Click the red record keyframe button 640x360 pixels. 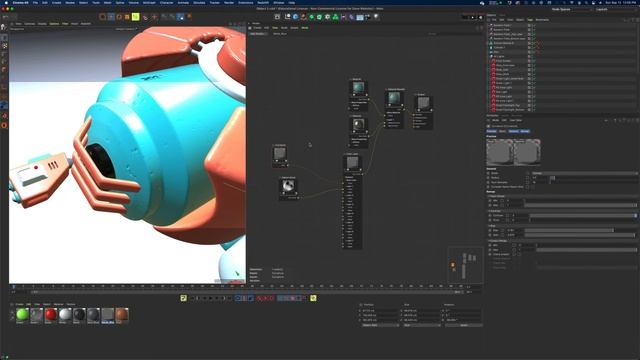click(259, 298)
